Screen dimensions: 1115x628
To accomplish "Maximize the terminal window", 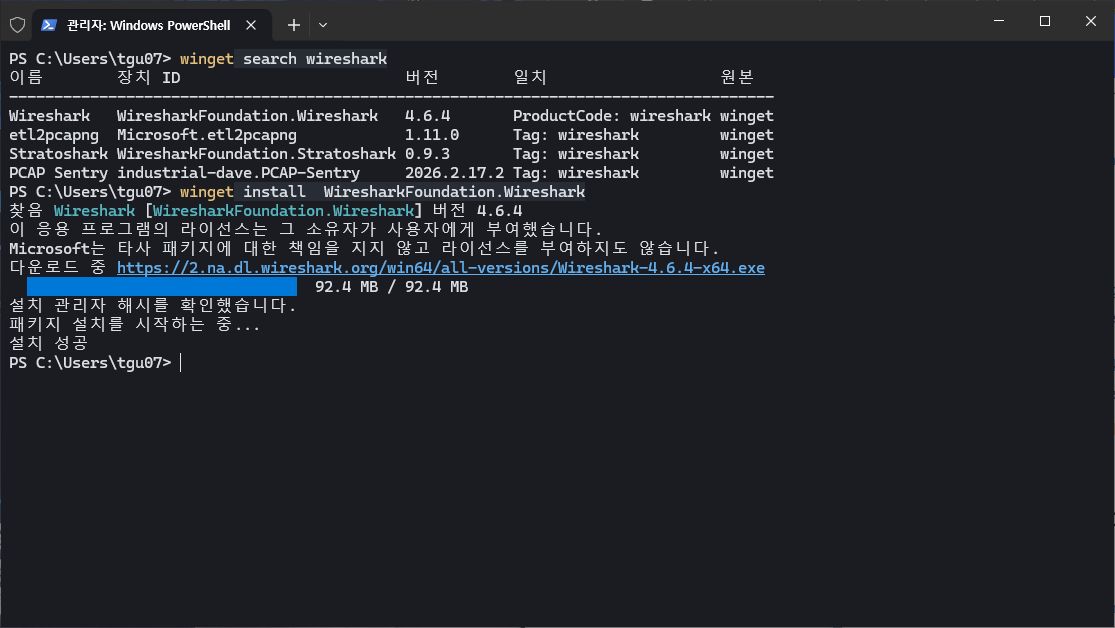I will pos(1044,21).
